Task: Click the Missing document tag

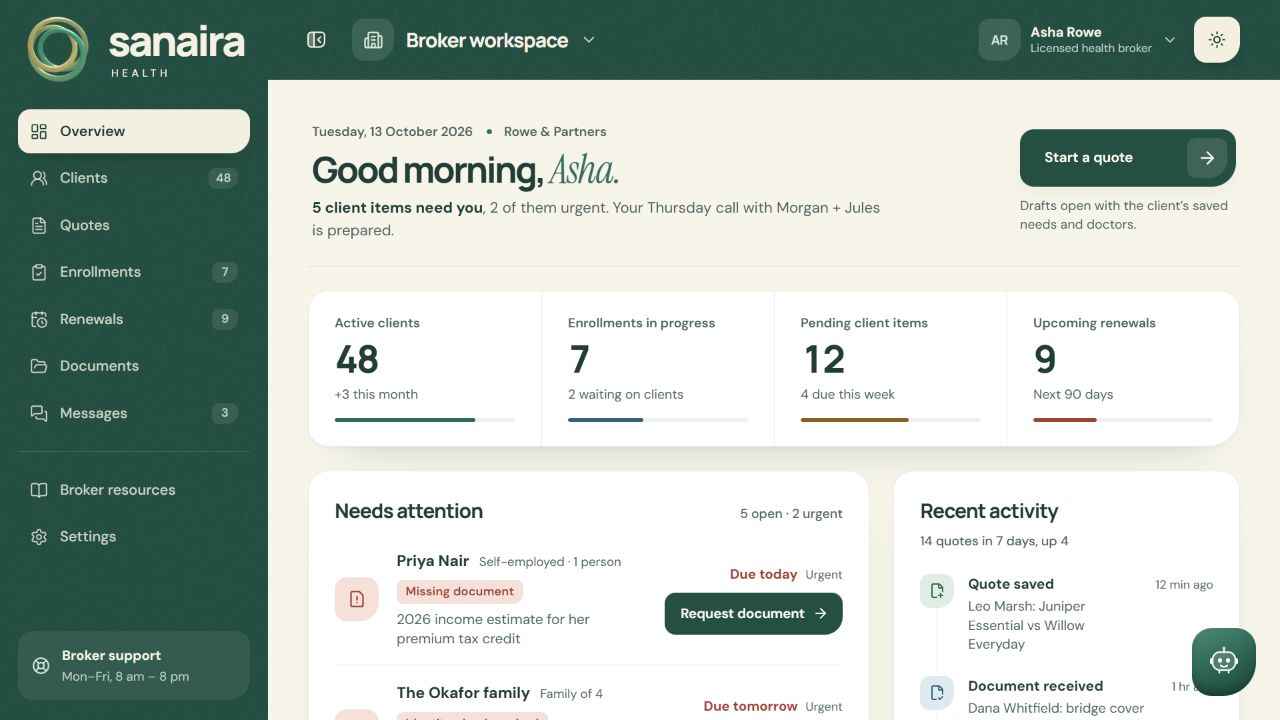Action: tap(460, 591)
